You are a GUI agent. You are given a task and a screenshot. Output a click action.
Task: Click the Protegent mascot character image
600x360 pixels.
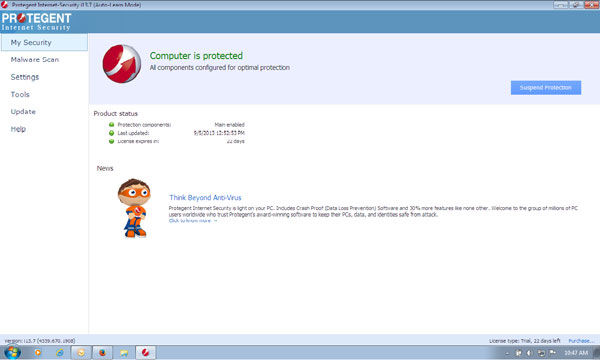134,208
